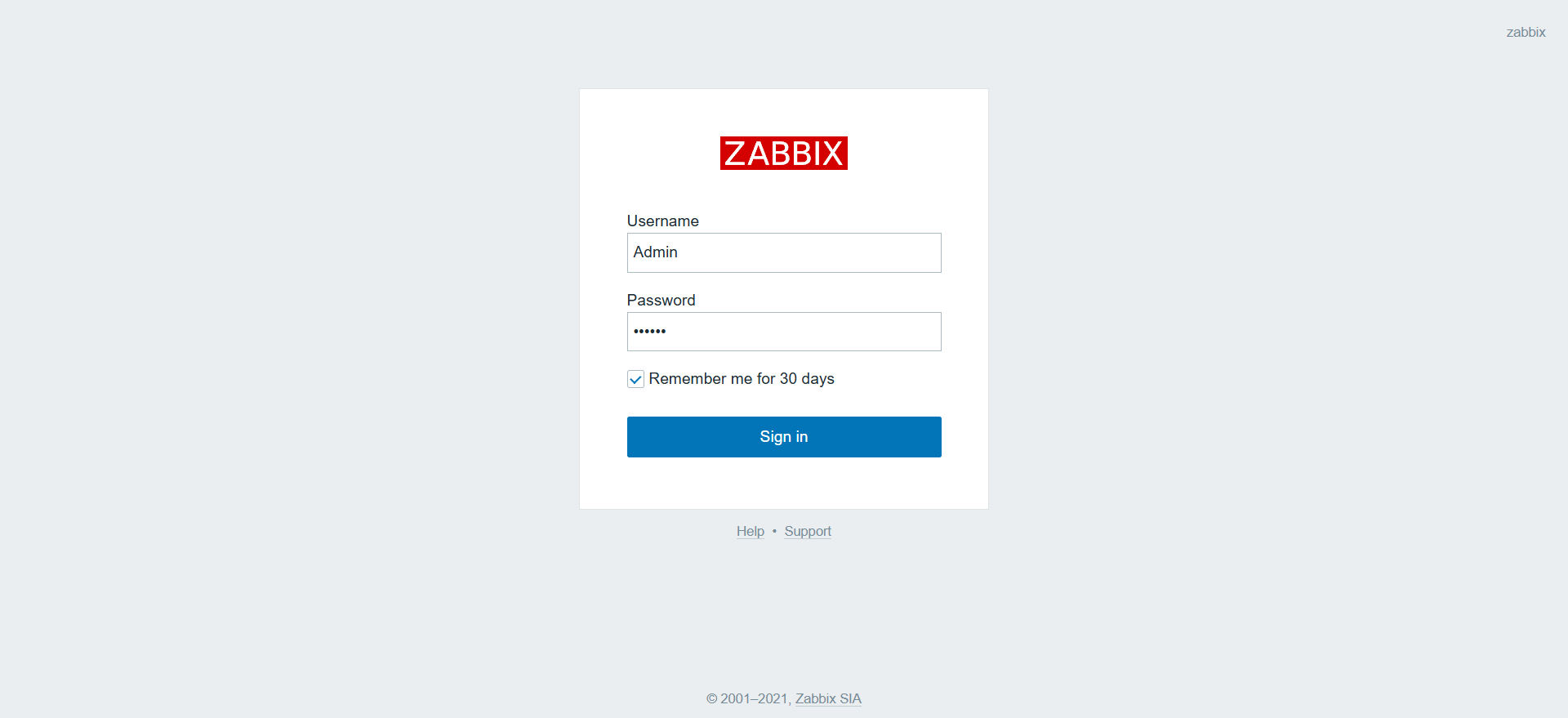
Task: Open the Support link
Action: point(807,531)
